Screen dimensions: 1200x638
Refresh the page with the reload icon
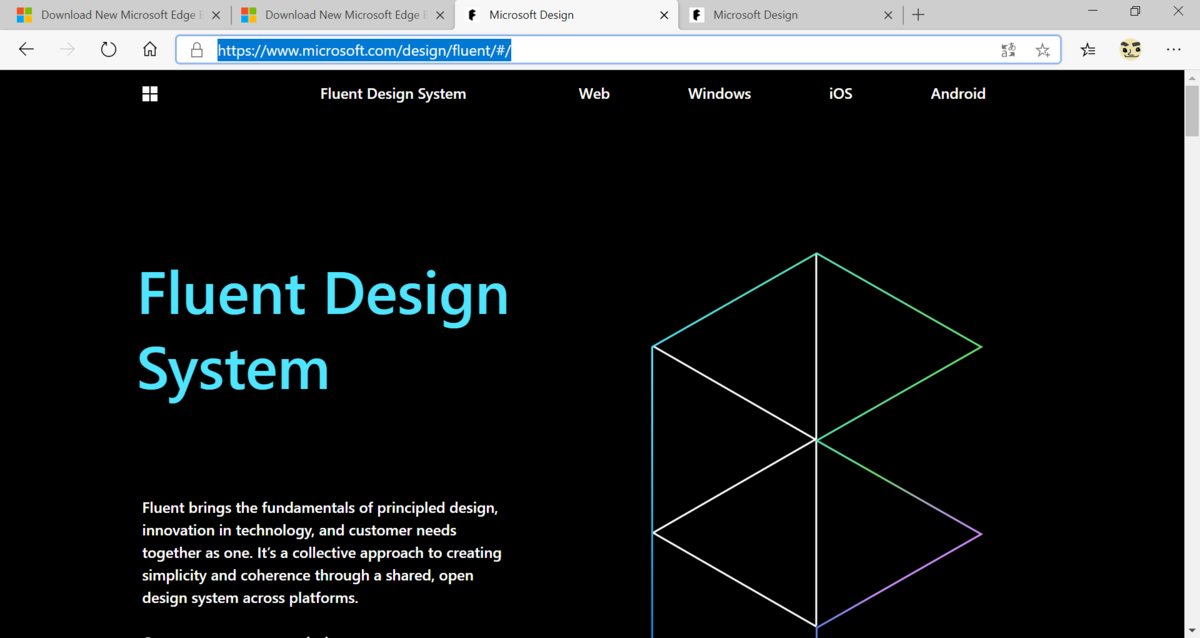pyautogui.click(x=108, y=50)
